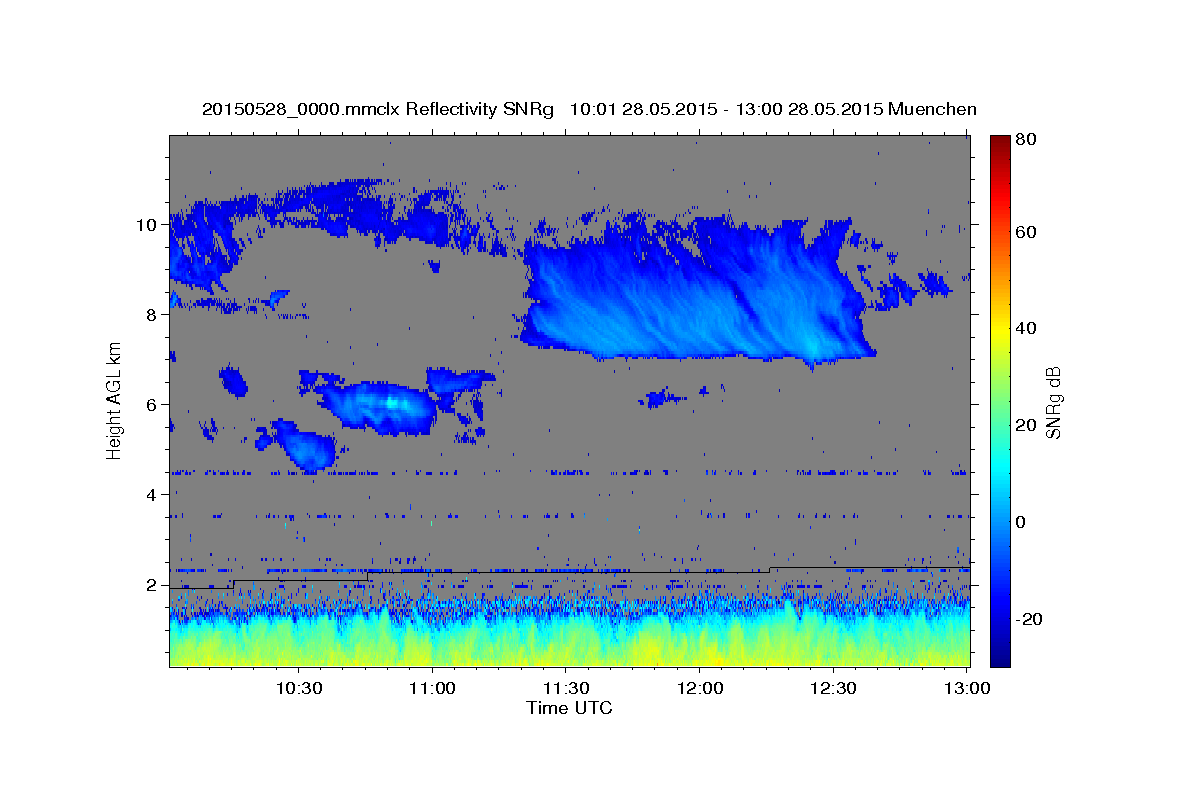Click the height tick label 4
This screenshot has height=800, width=1200.
[x=152, y=494]
